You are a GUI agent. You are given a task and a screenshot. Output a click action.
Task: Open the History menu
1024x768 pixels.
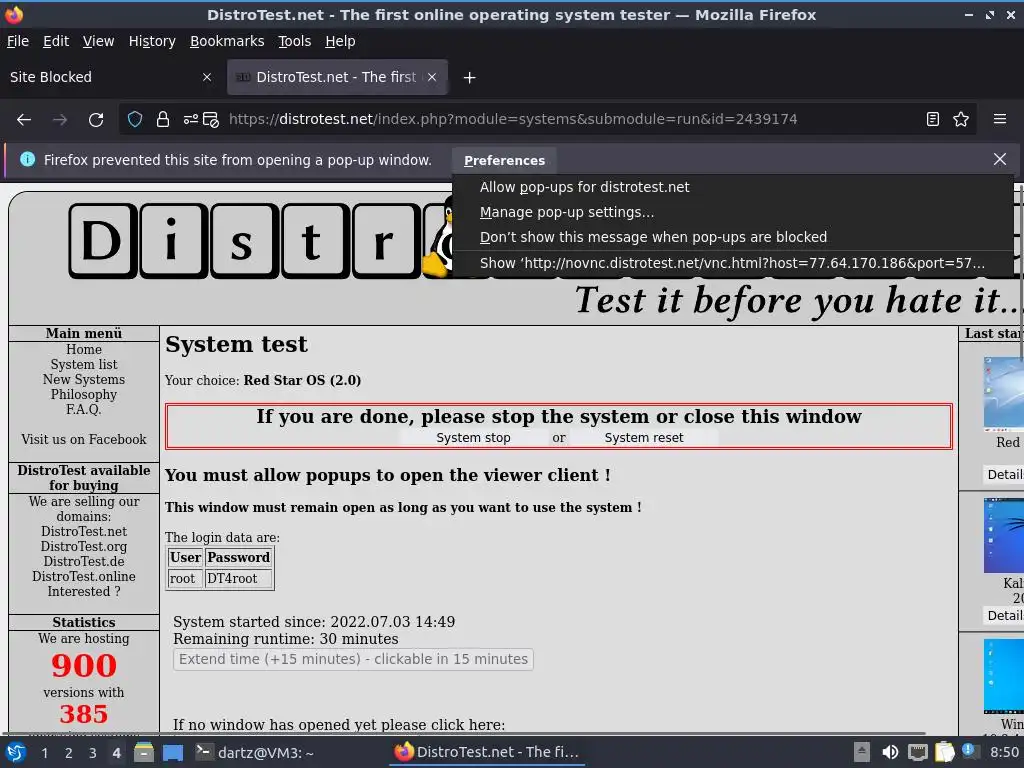point(152,41)
